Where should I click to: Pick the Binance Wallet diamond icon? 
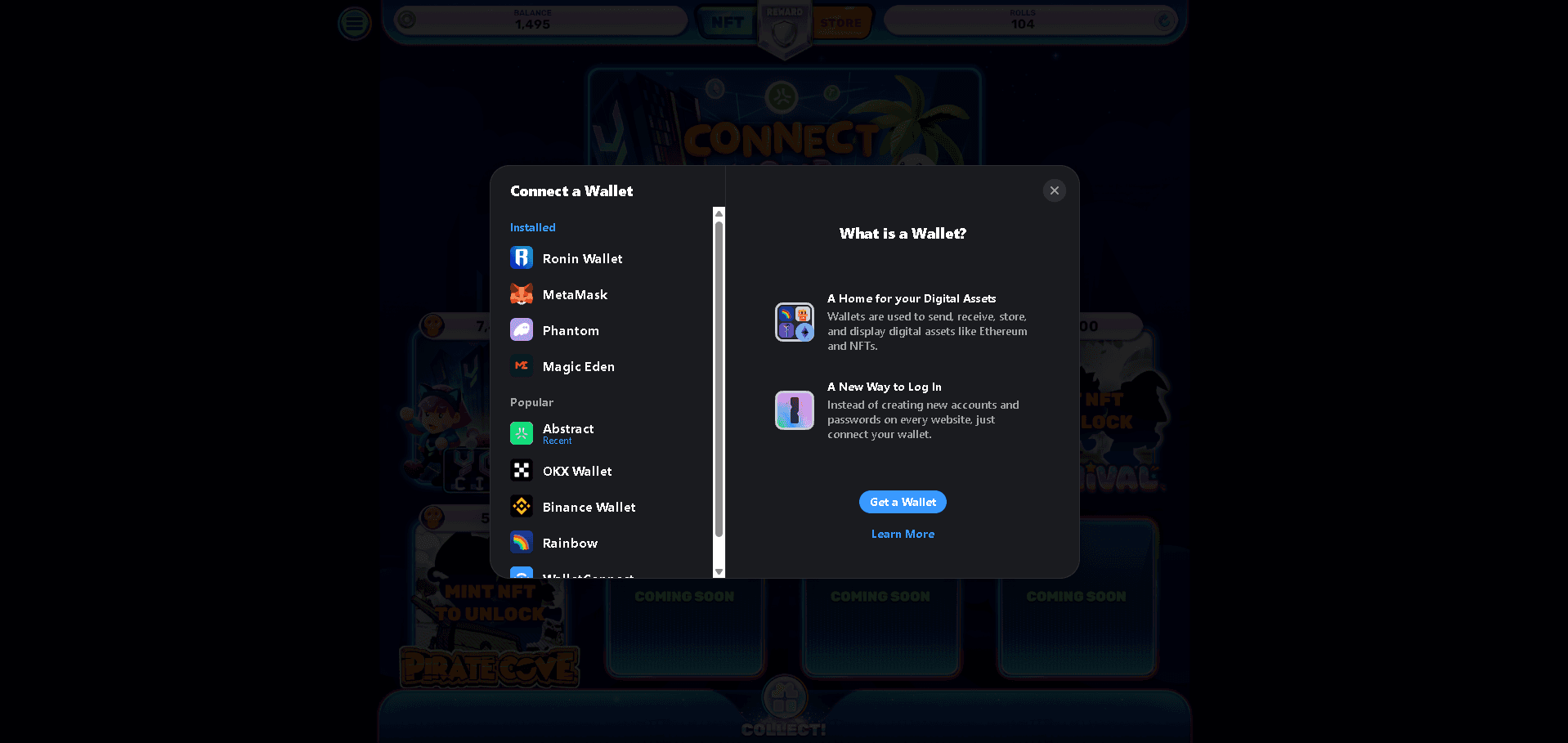521,507
